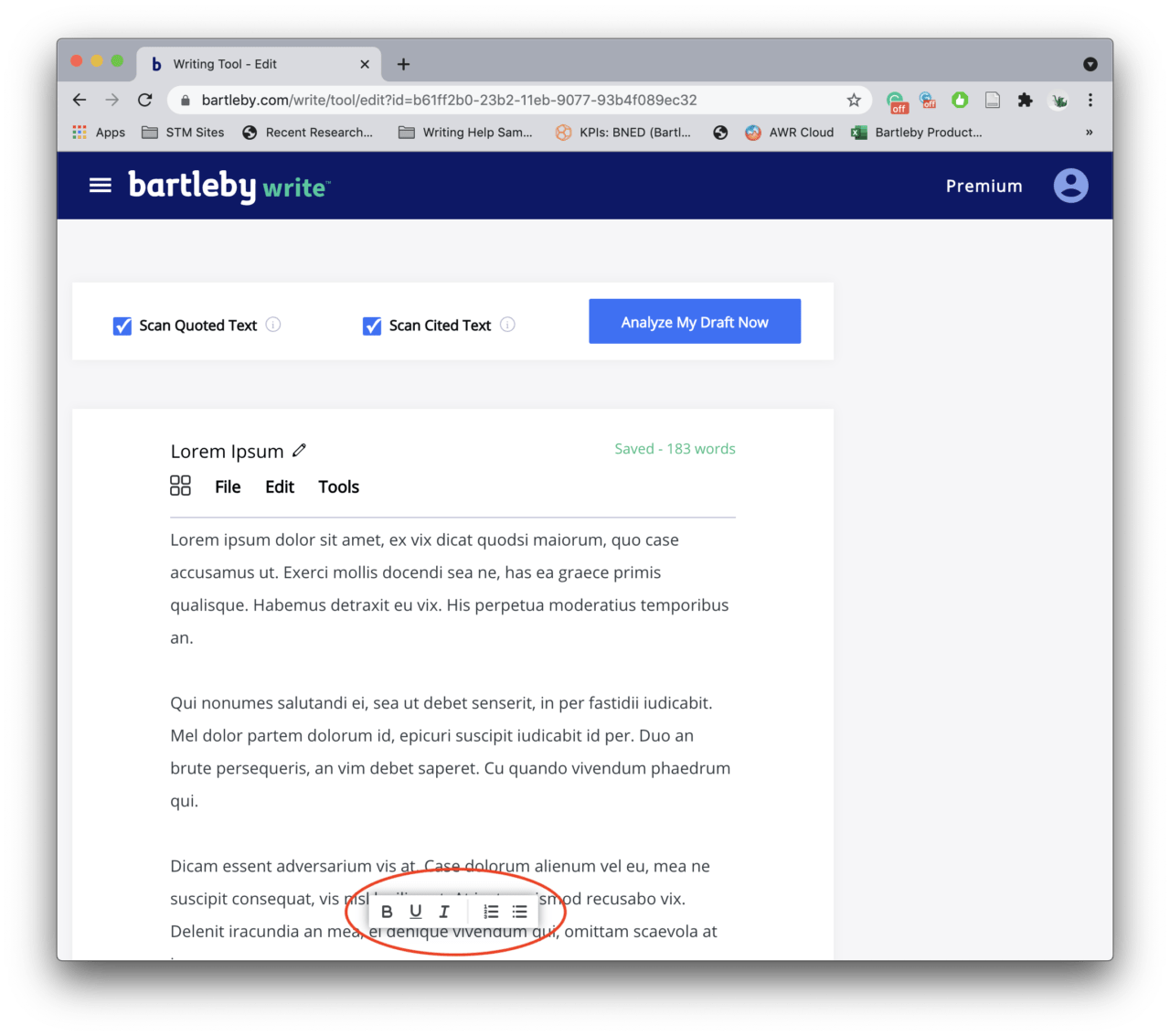Uncheck the Scan Cited Text checkbox

click(371, 326)
